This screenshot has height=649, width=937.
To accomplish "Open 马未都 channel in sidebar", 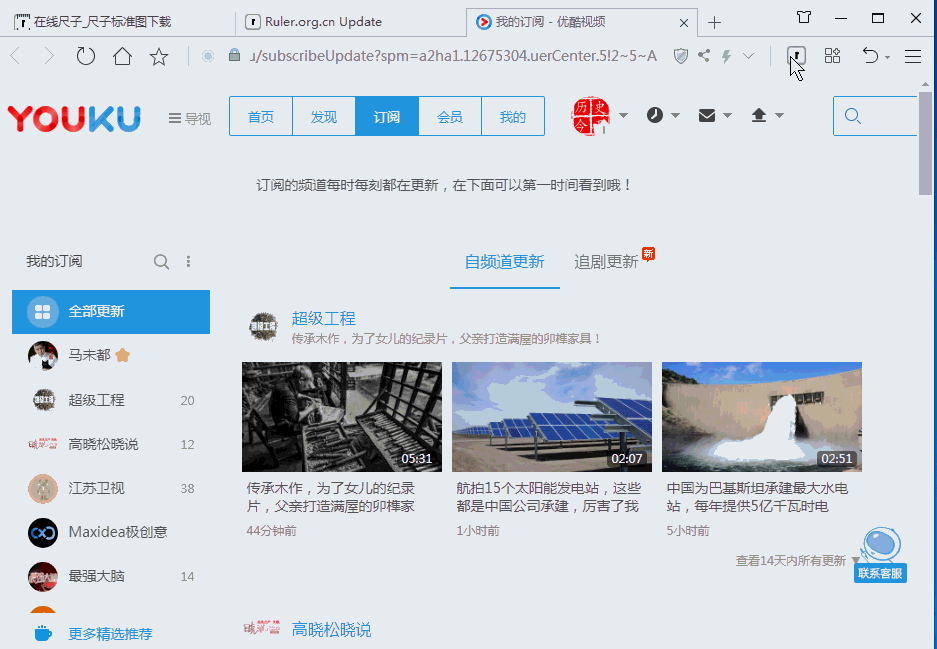I will pos(111,356).
